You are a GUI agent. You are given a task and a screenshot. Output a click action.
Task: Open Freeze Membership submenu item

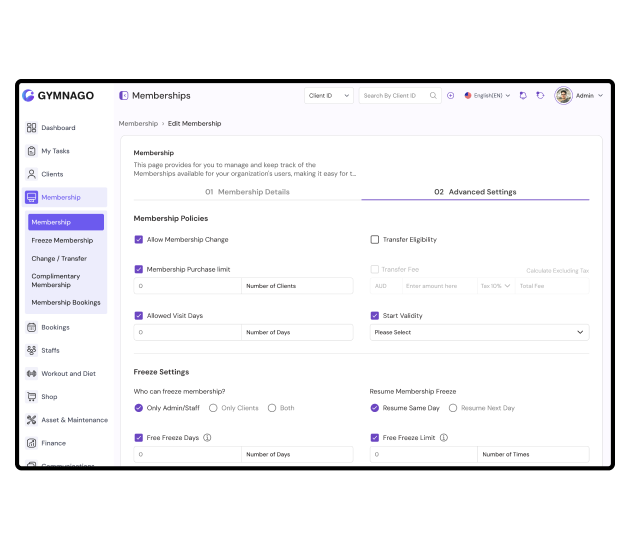coord(62,240)
